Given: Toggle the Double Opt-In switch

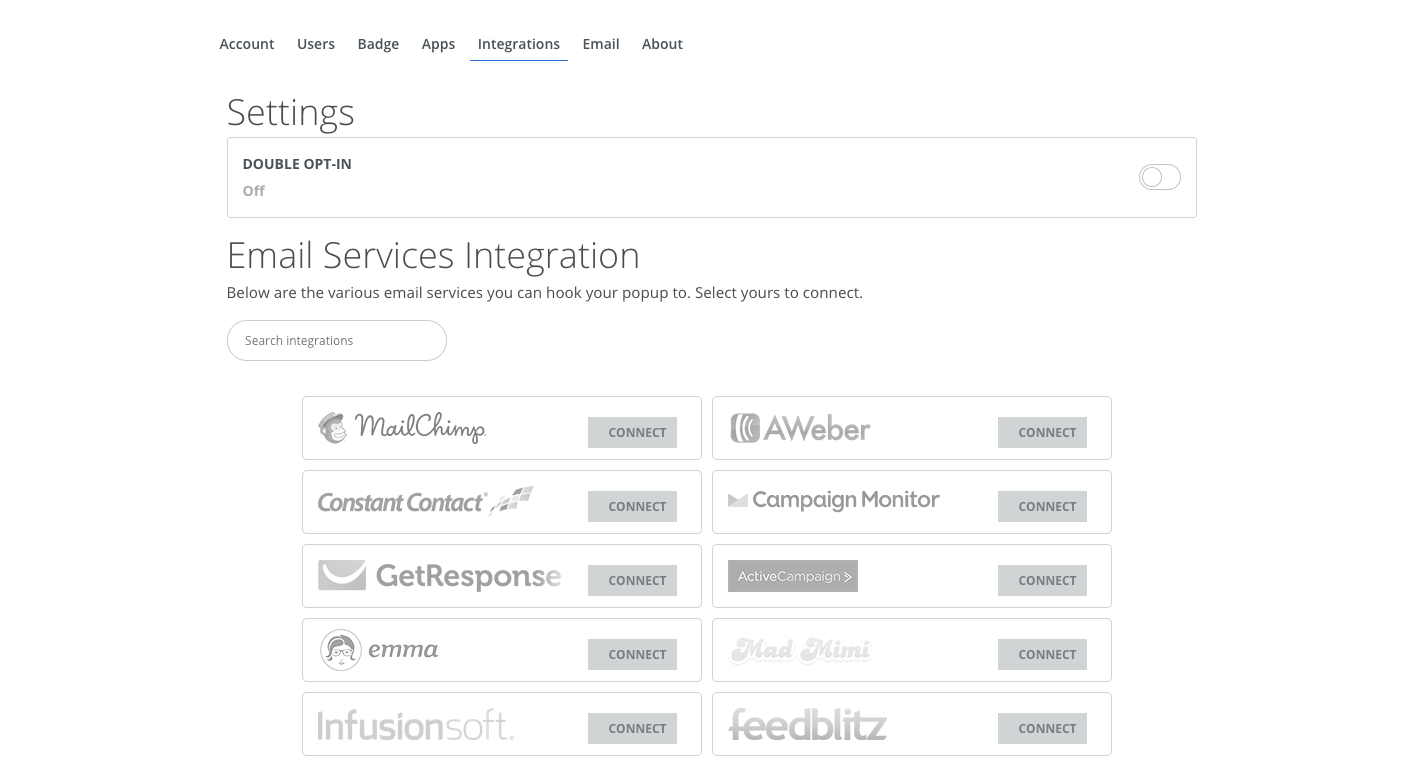Looking at the screenshot, I should (x=1160, y=177).
